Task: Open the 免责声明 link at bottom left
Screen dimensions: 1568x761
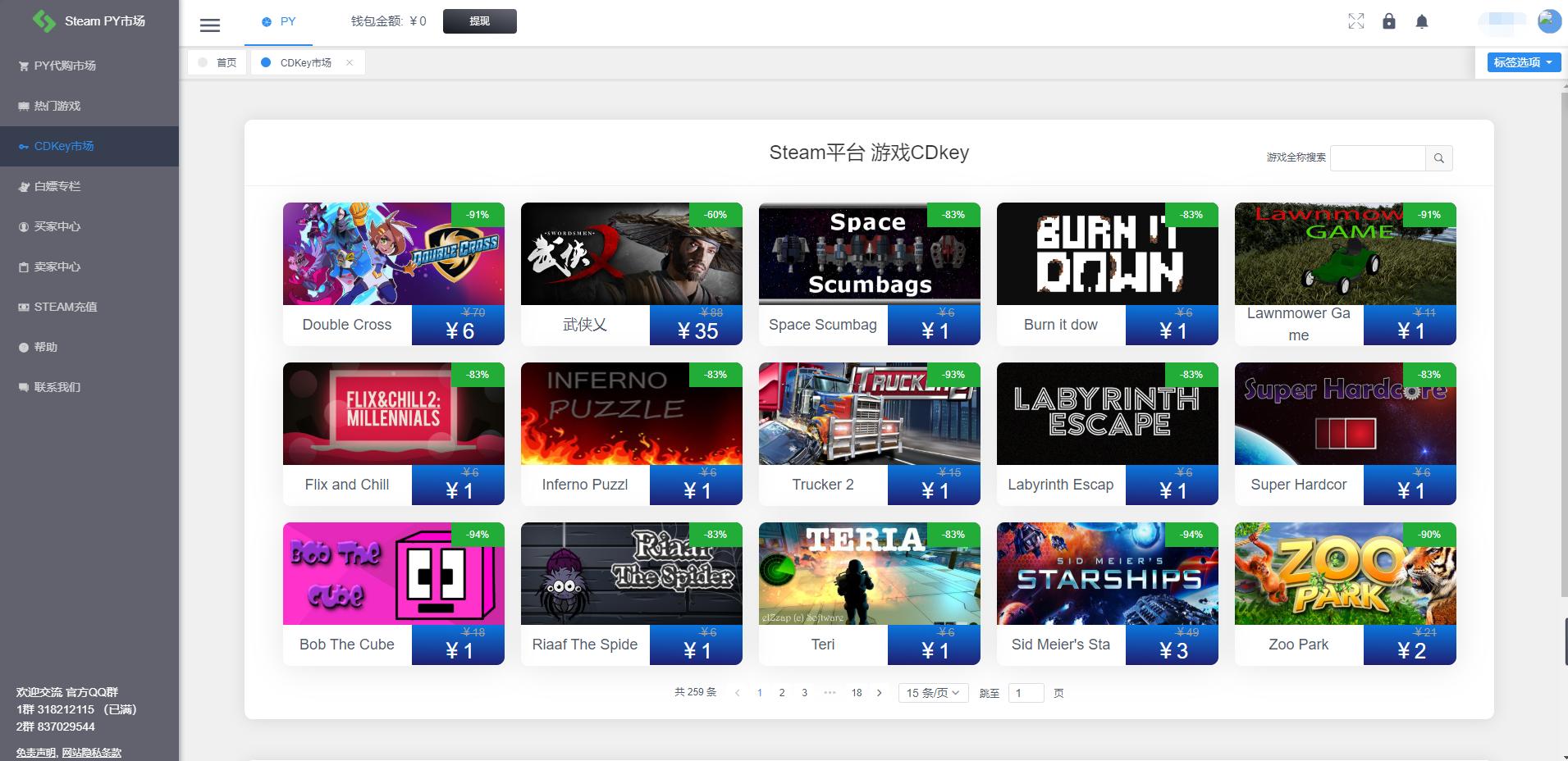Action: tap(38, 751)
